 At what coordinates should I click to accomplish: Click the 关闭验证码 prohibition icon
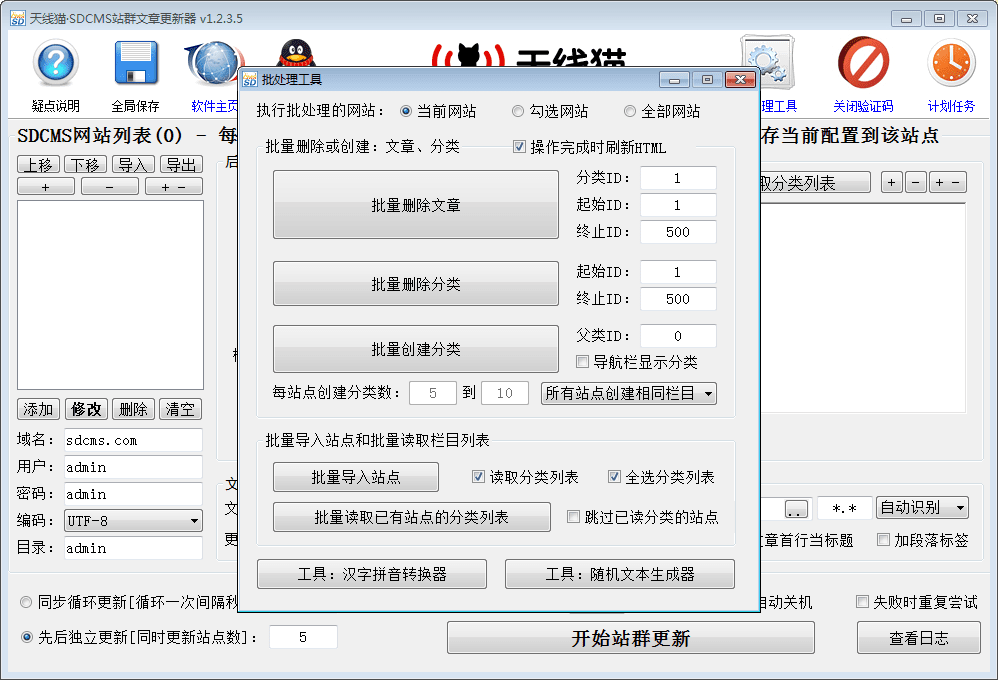point(863,62)
